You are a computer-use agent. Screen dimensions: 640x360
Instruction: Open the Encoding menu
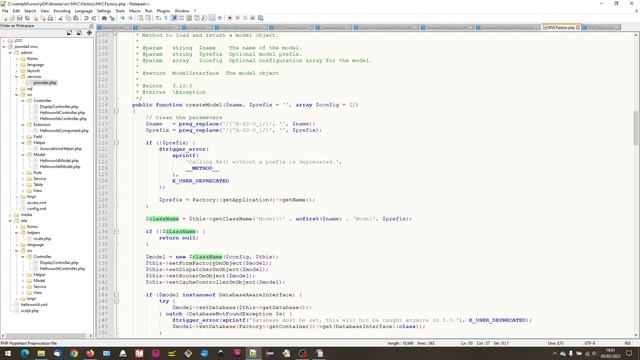click(62, 11)
